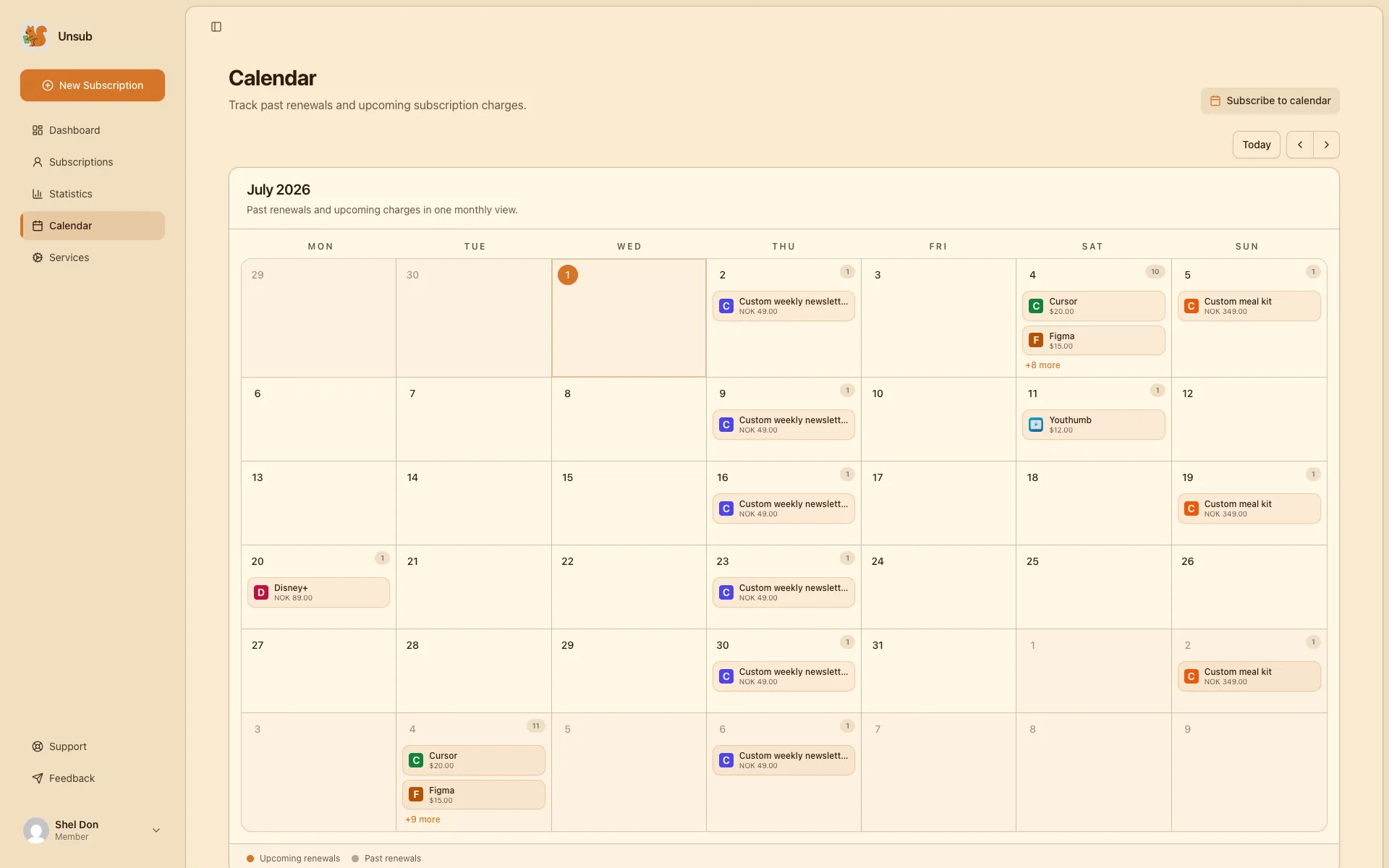1389x868 pixels.
Task: Click the July 28 day cell
Action: click(474, 671)
